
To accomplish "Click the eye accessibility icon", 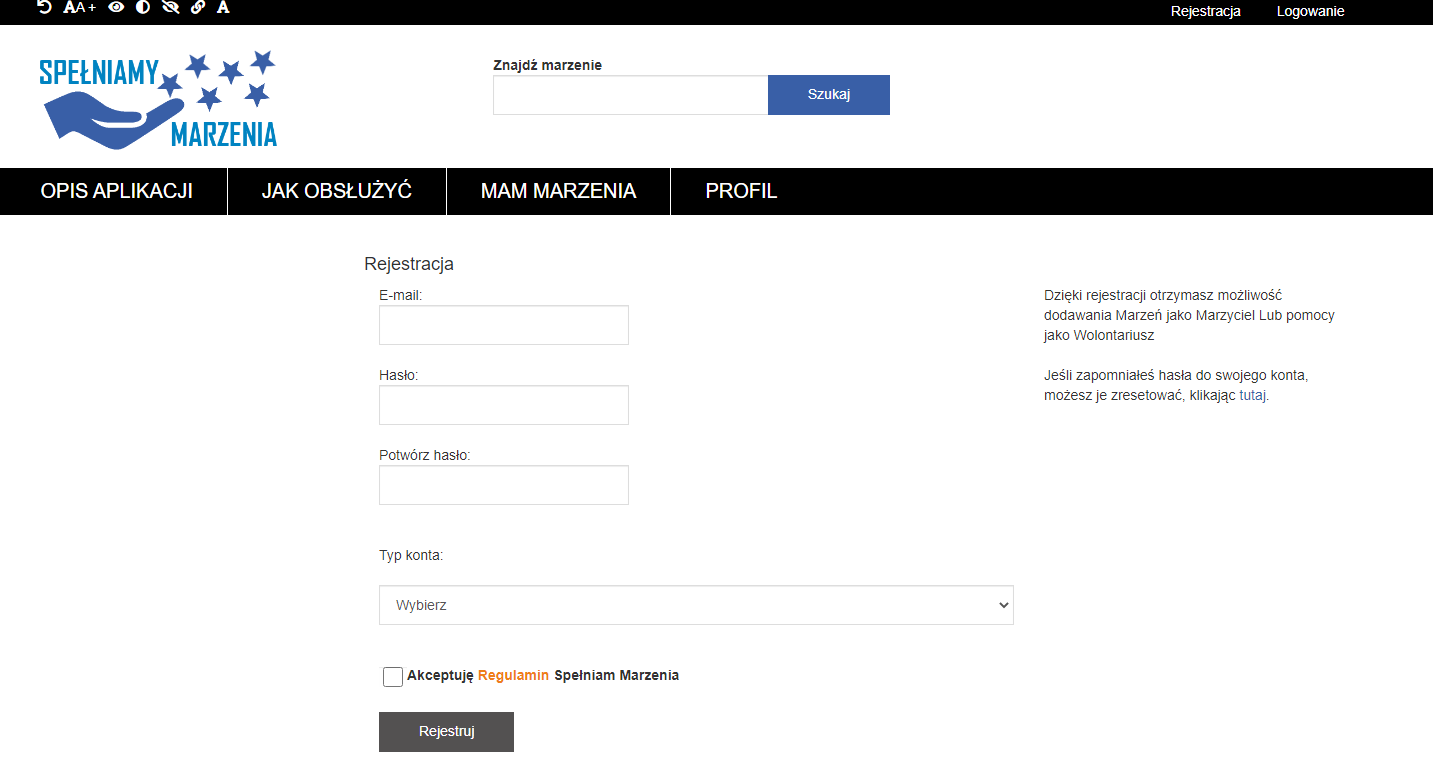I will (116, 8).
